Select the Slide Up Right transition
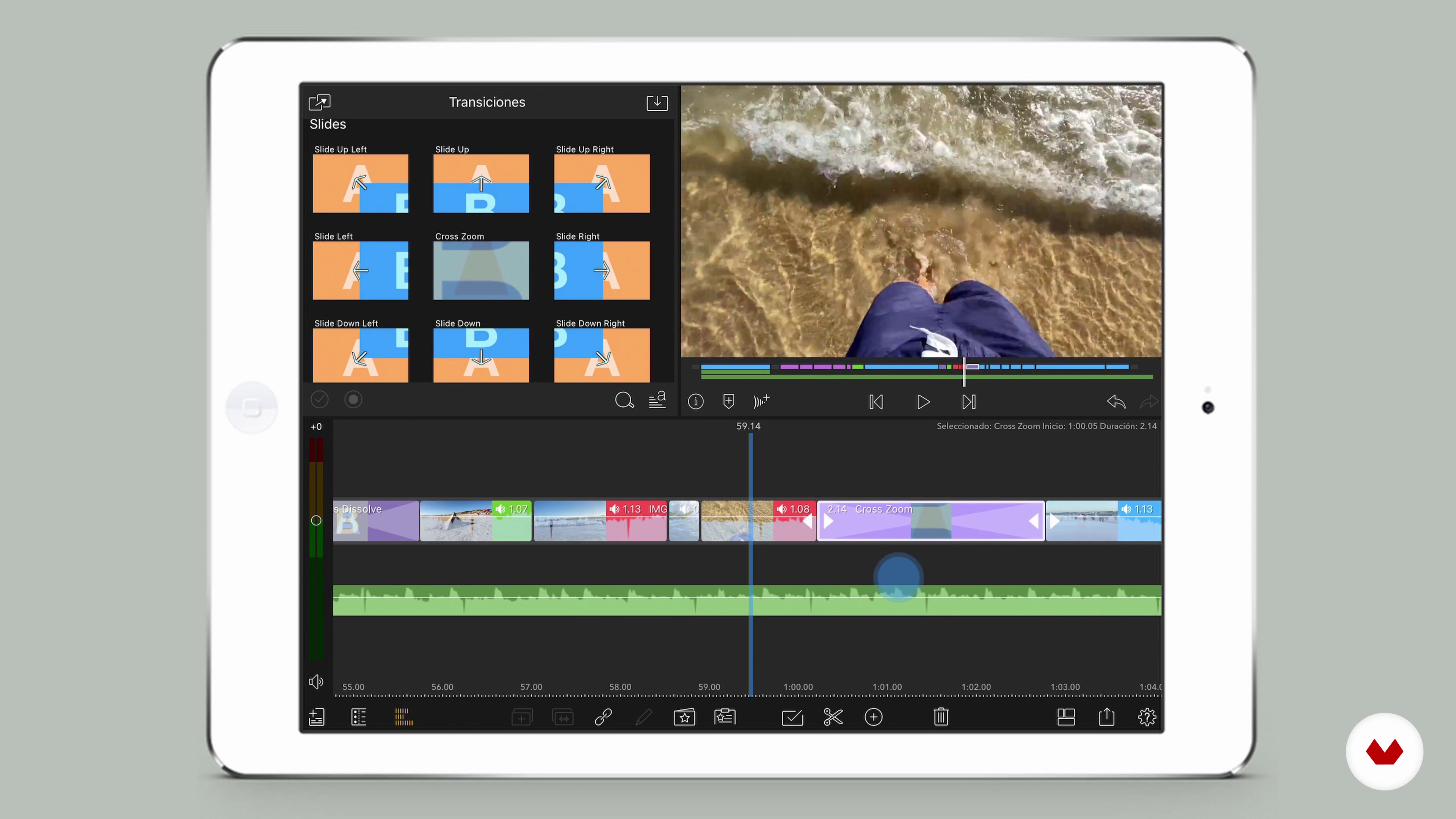1456x819 pixels. click(x=602, y=184)
